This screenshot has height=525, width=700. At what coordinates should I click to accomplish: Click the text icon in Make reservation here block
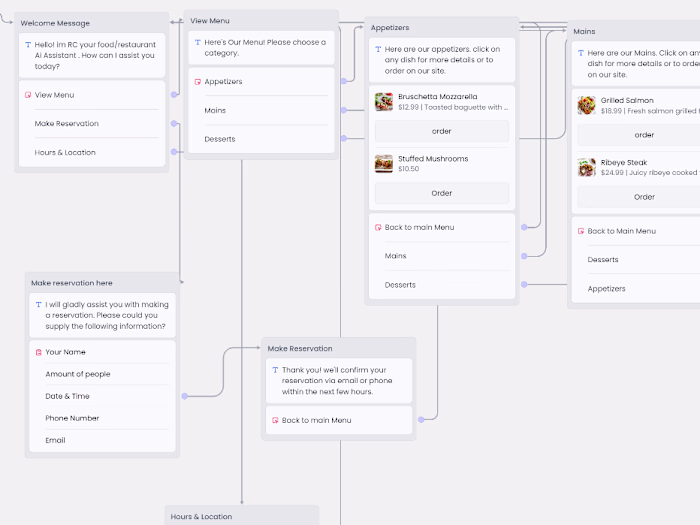[38, 304]
